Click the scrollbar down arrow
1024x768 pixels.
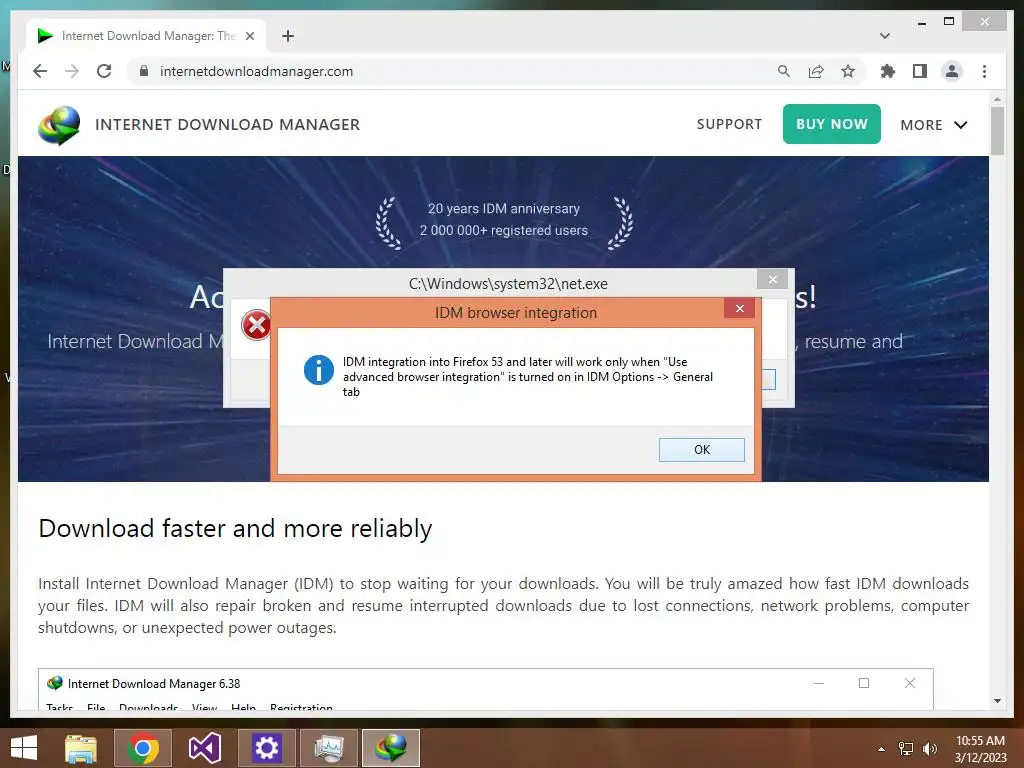tap(997, 701)
